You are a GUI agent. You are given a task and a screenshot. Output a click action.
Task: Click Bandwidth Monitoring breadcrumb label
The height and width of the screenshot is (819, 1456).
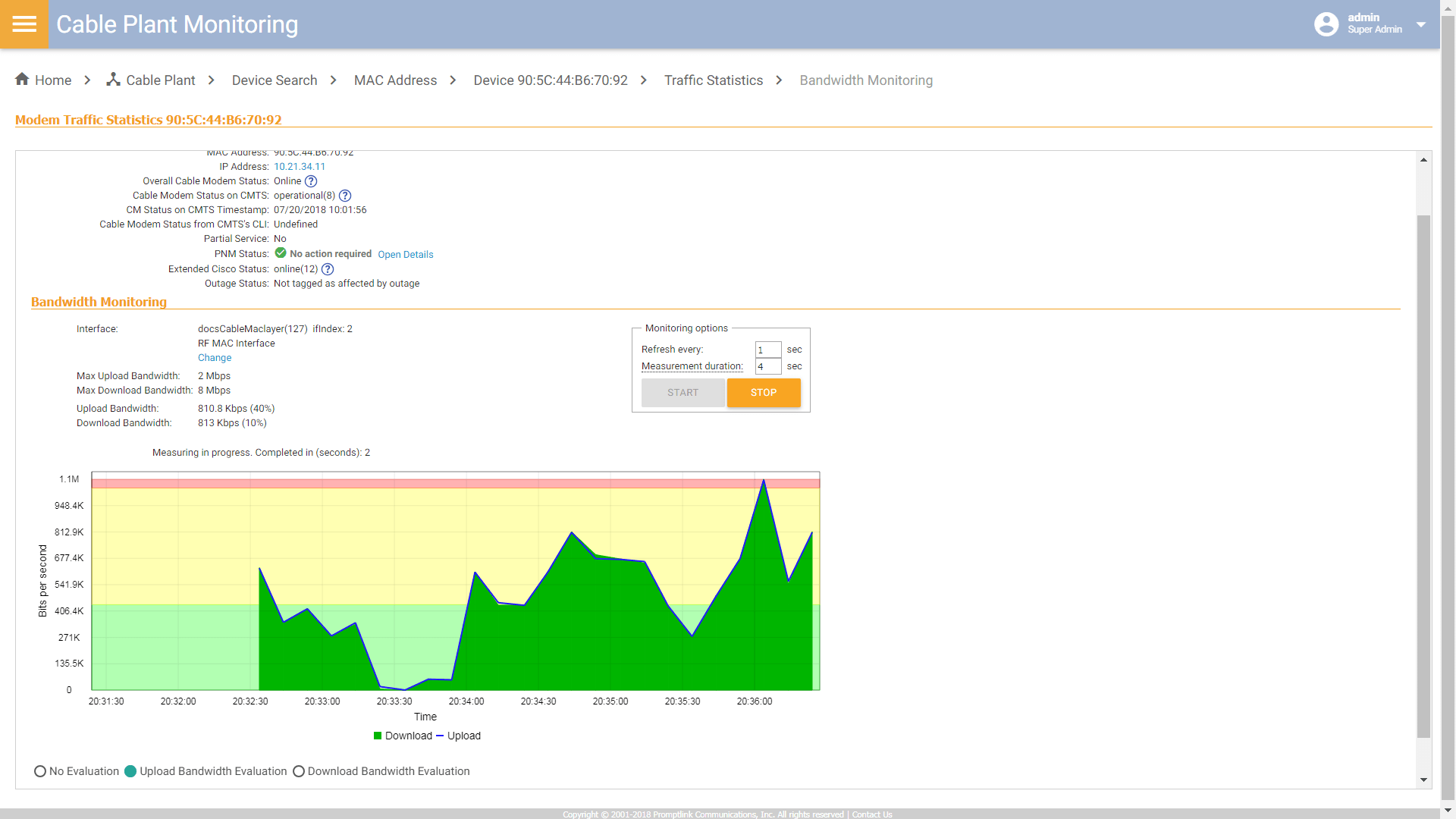click(x=866, y=80)
